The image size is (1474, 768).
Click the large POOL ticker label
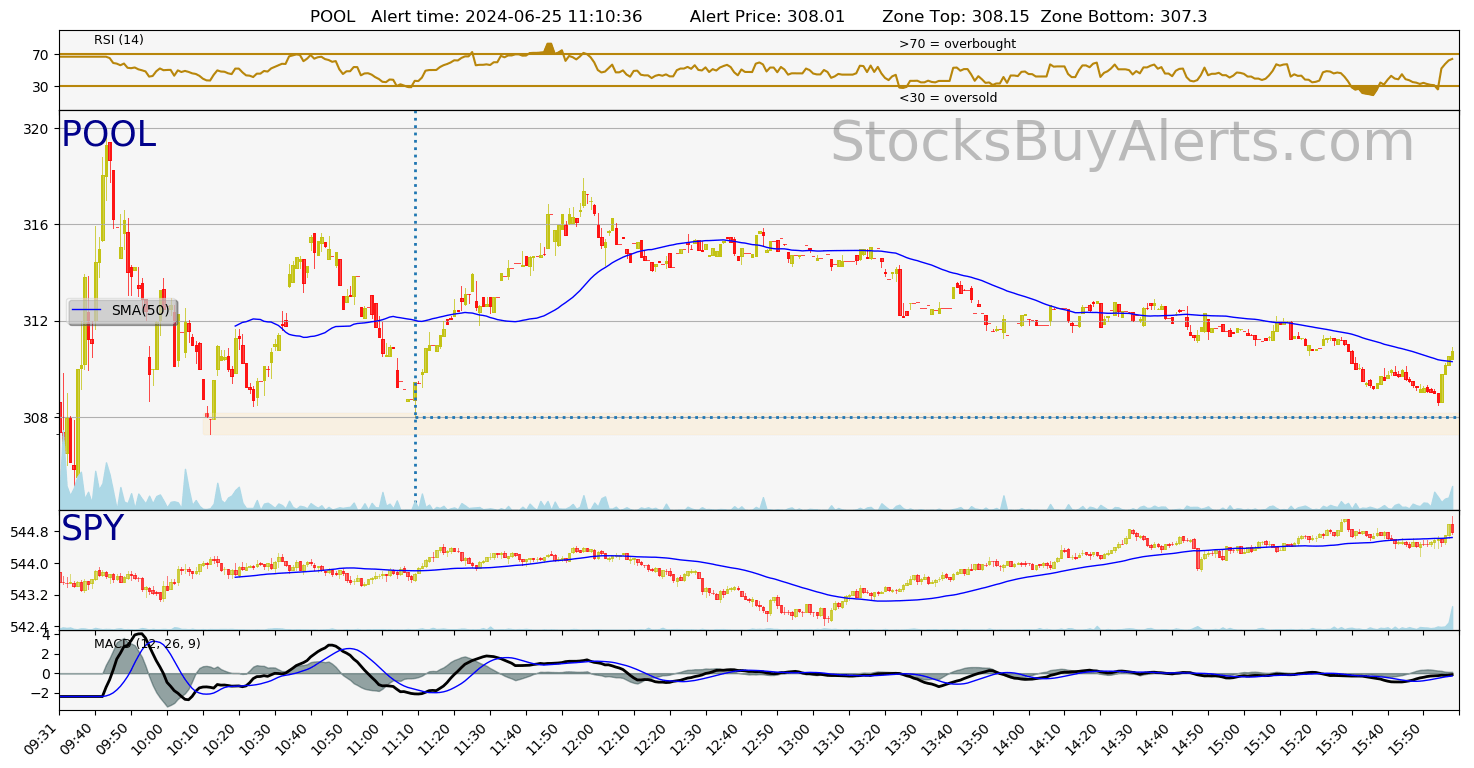click(x=108, y=135)
